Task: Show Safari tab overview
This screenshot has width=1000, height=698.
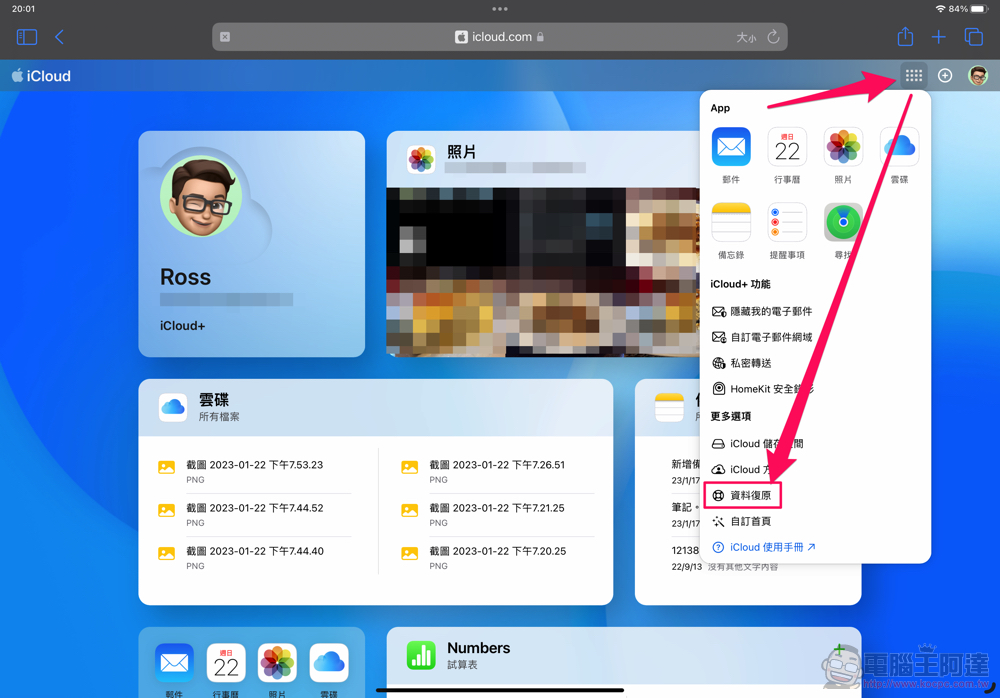Action: pos(973,37)
